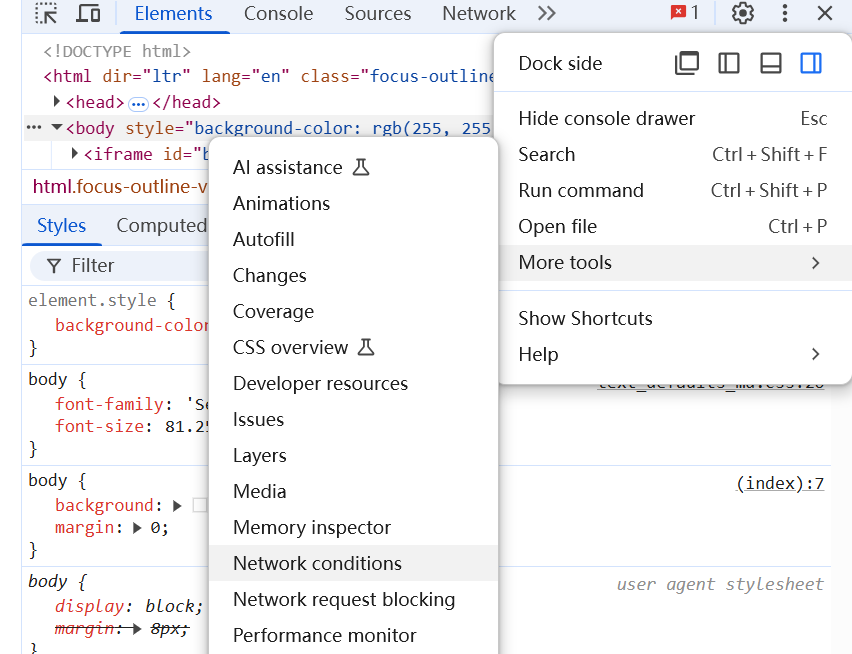Dock DevTools to the left side
The width and height of the screenshot is (852, 654).
point(728,62)
